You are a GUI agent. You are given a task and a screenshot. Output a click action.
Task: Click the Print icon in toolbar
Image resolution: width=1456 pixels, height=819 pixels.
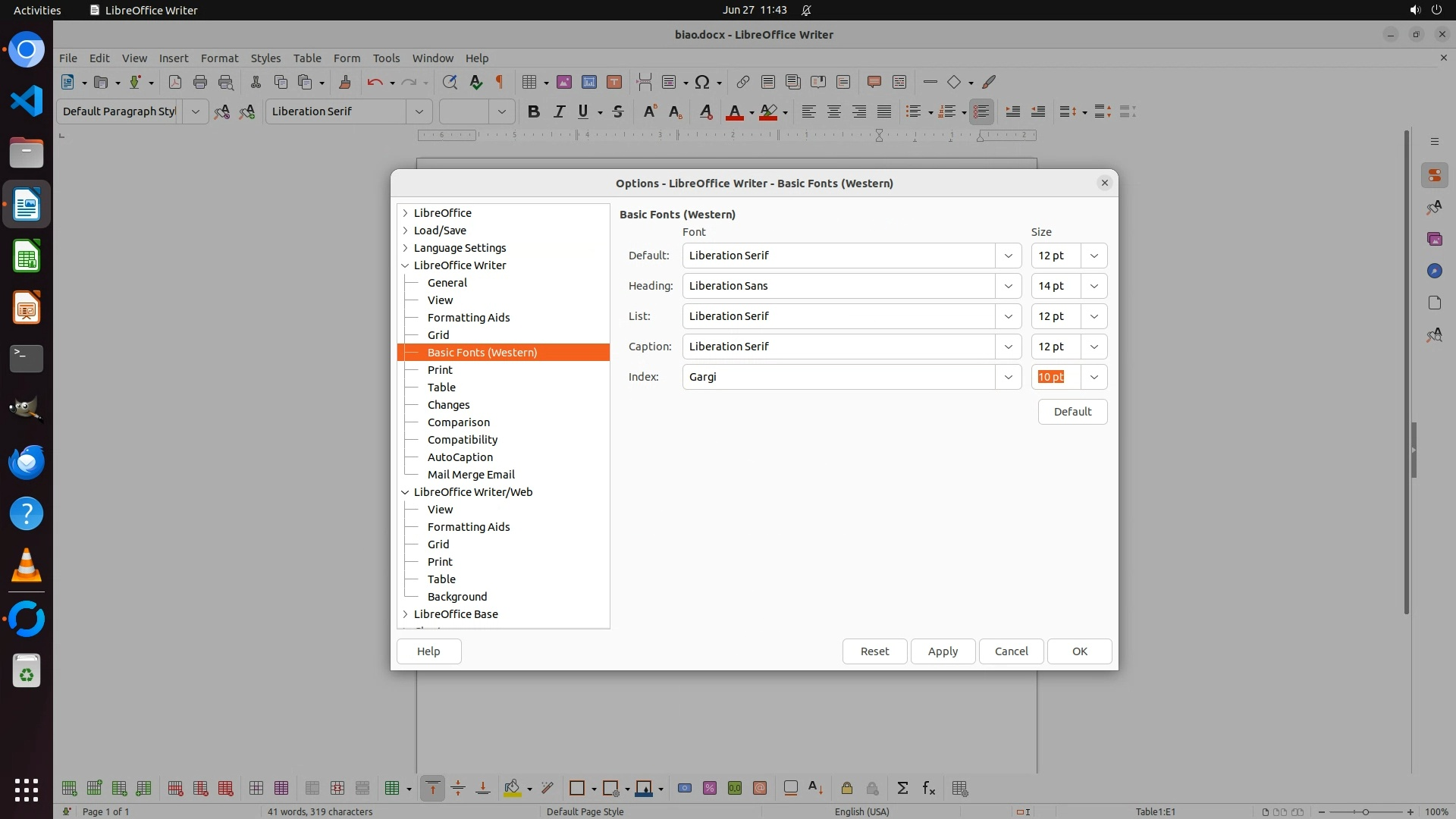[x=200, y=82]
